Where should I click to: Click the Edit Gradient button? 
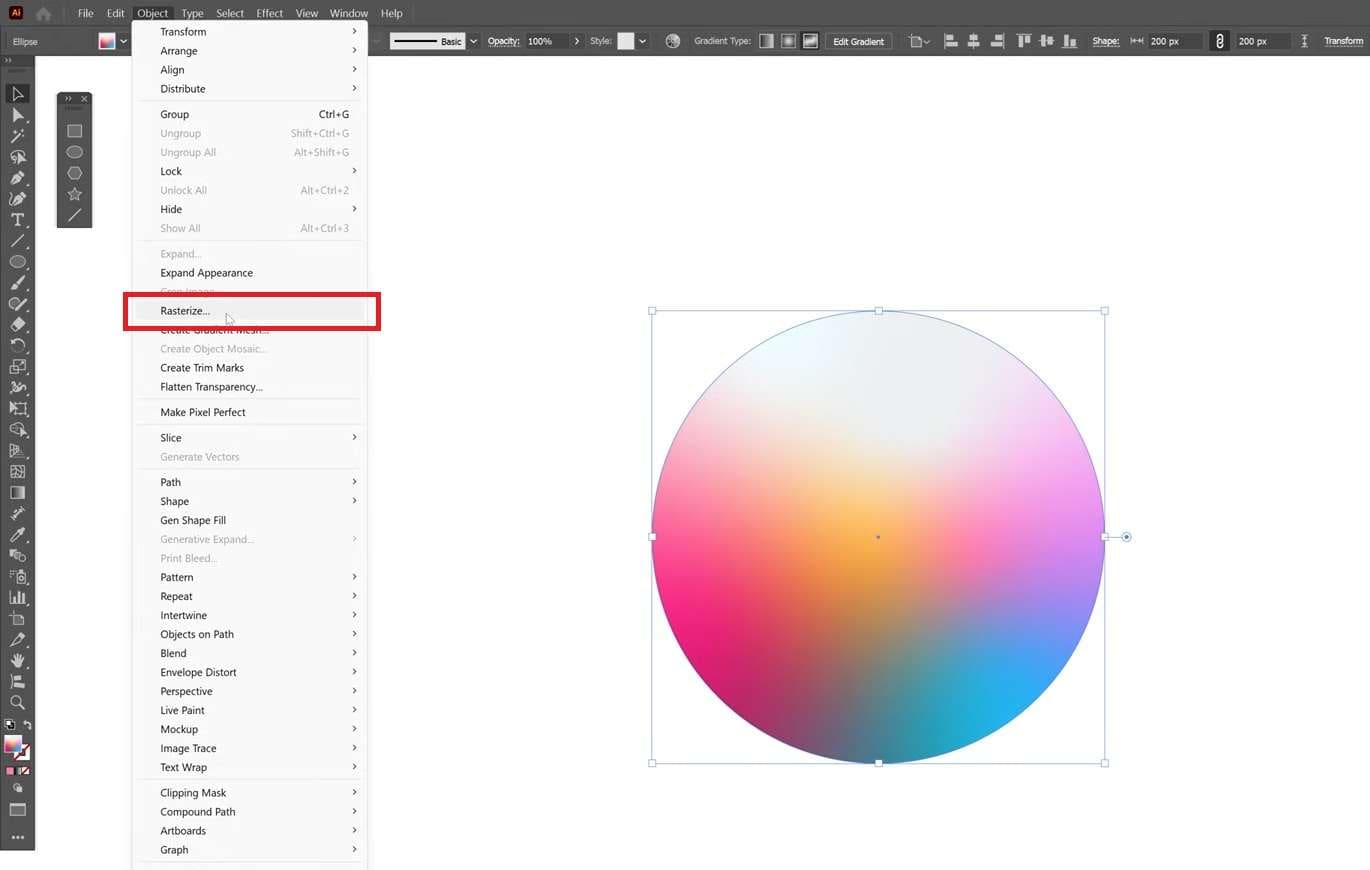coord(859,41)
